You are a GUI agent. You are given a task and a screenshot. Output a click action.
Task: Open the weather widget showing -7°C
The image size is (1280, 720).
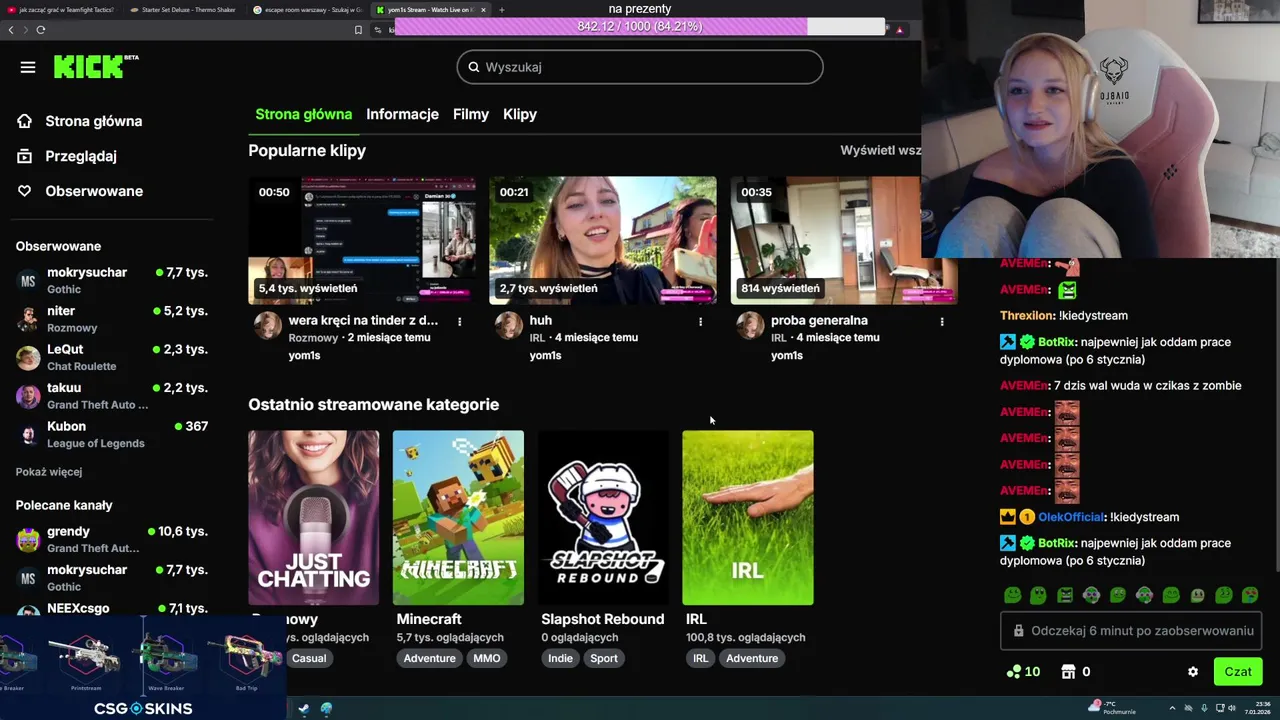1113,708
